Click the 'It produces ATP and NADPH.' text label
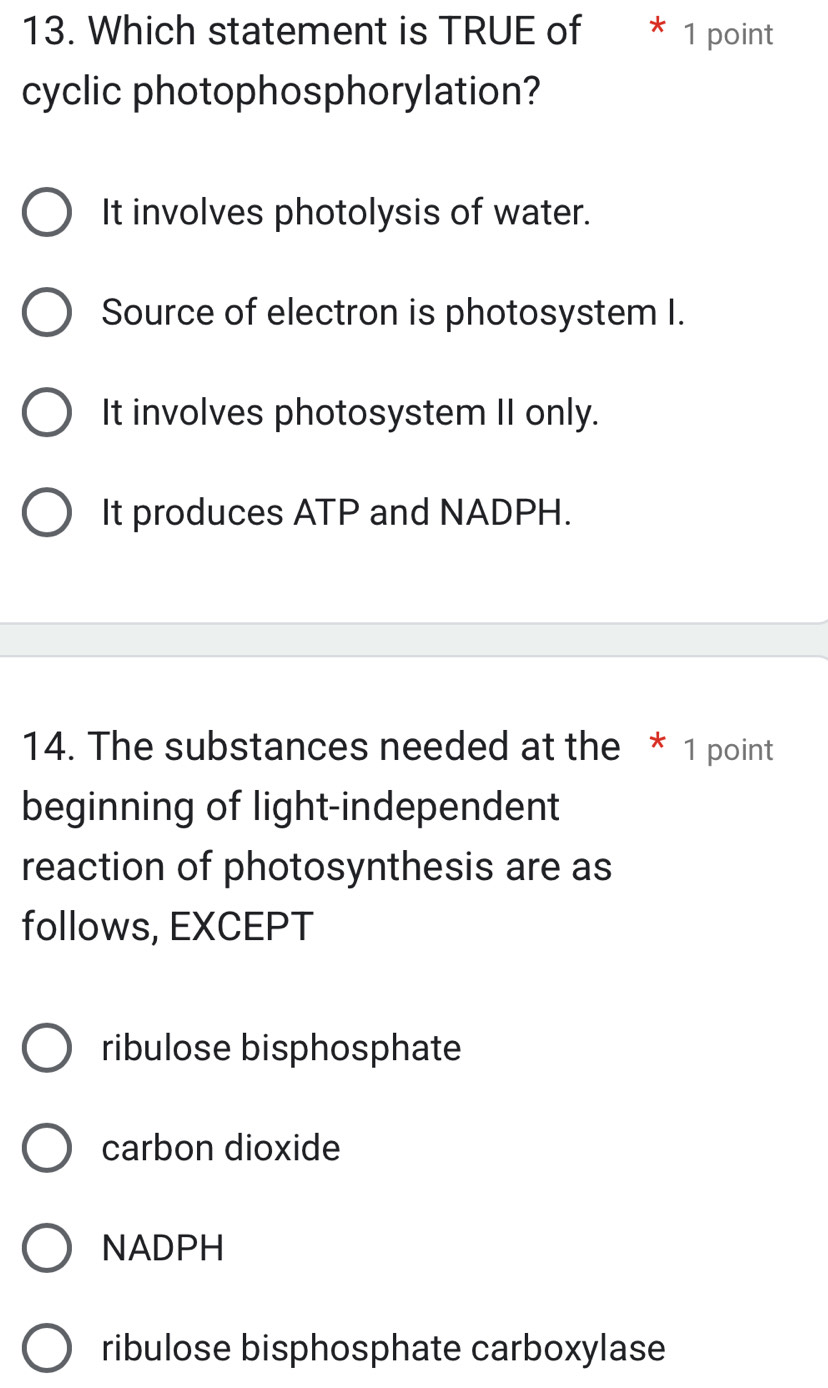This screenshot has width=828, height=1388. pyautogui.click(x=335, y=513)
